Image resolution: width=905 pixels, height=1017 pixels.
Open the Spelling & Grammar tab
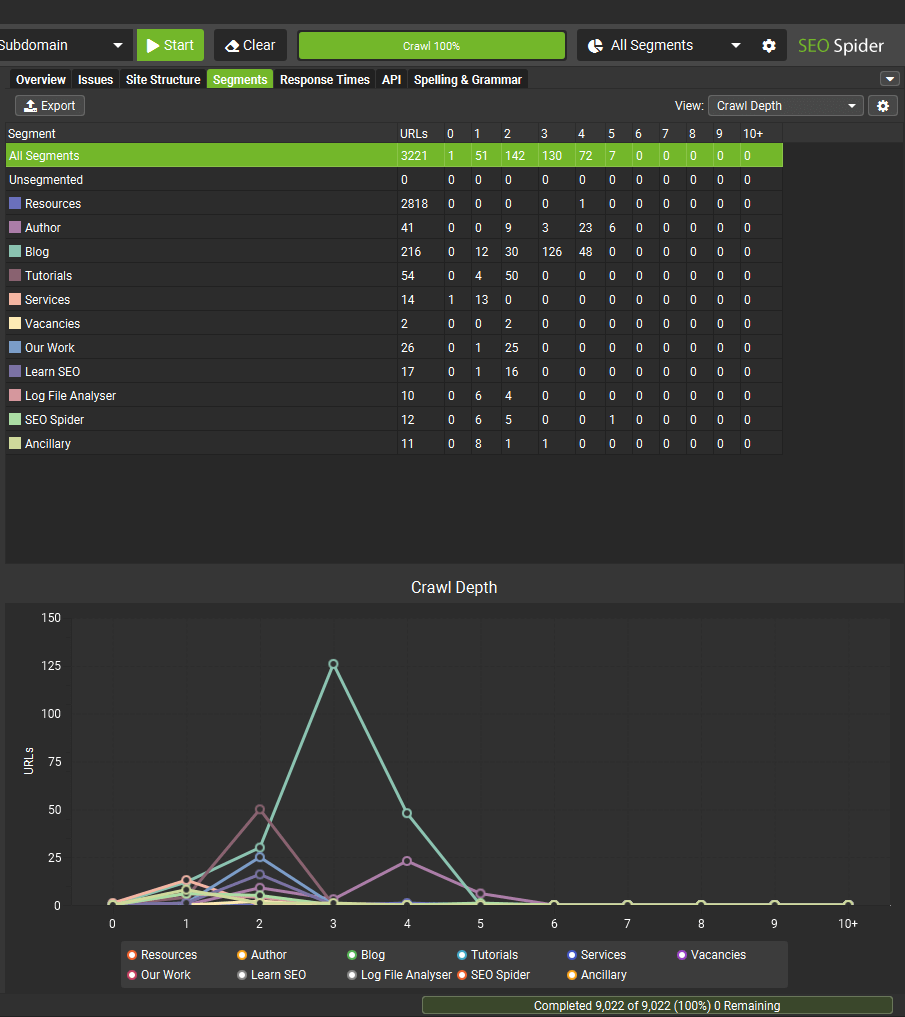[468, 80]
